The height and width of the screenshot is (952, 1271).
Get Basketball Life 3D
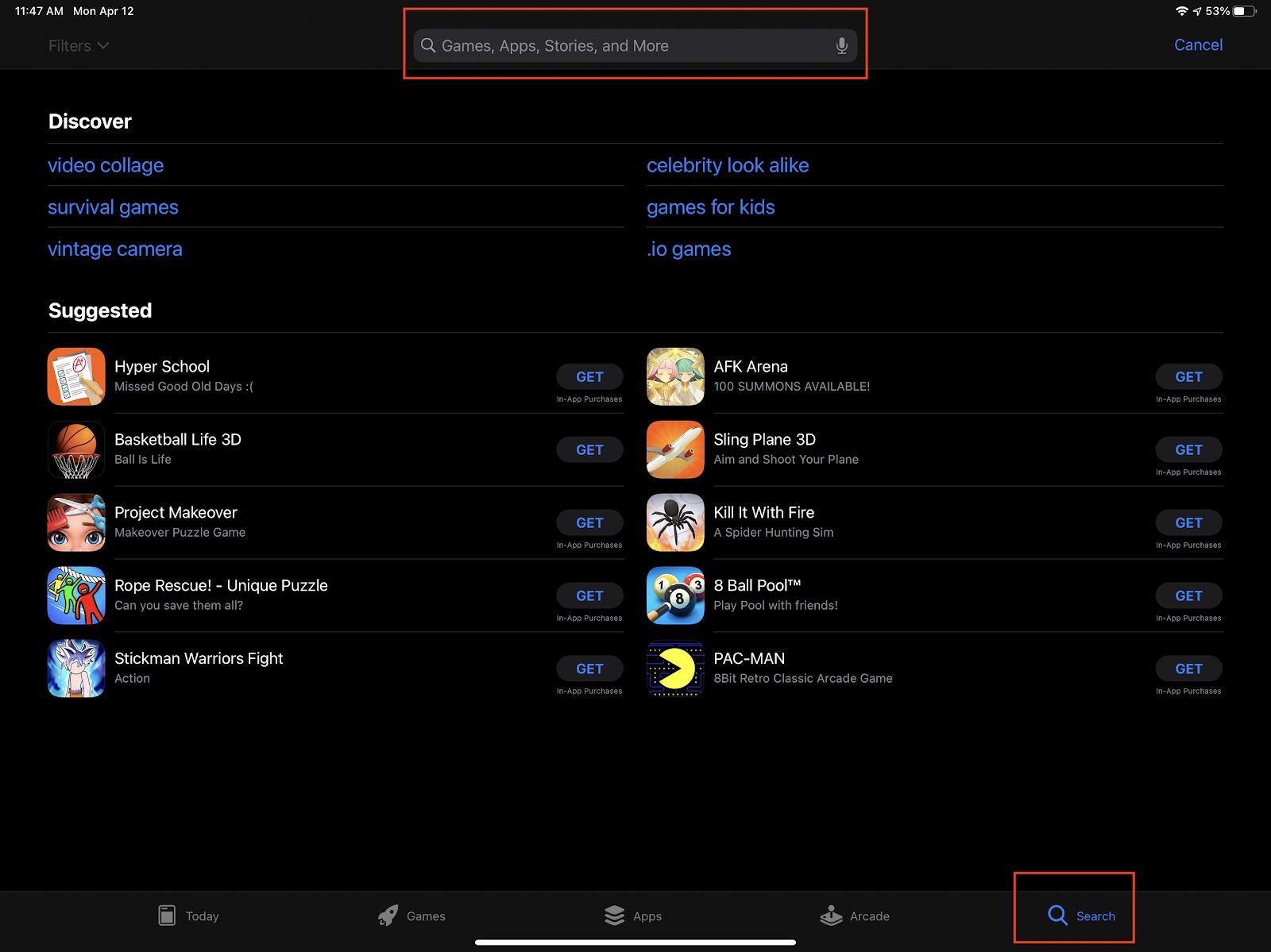tap(589, 450)
